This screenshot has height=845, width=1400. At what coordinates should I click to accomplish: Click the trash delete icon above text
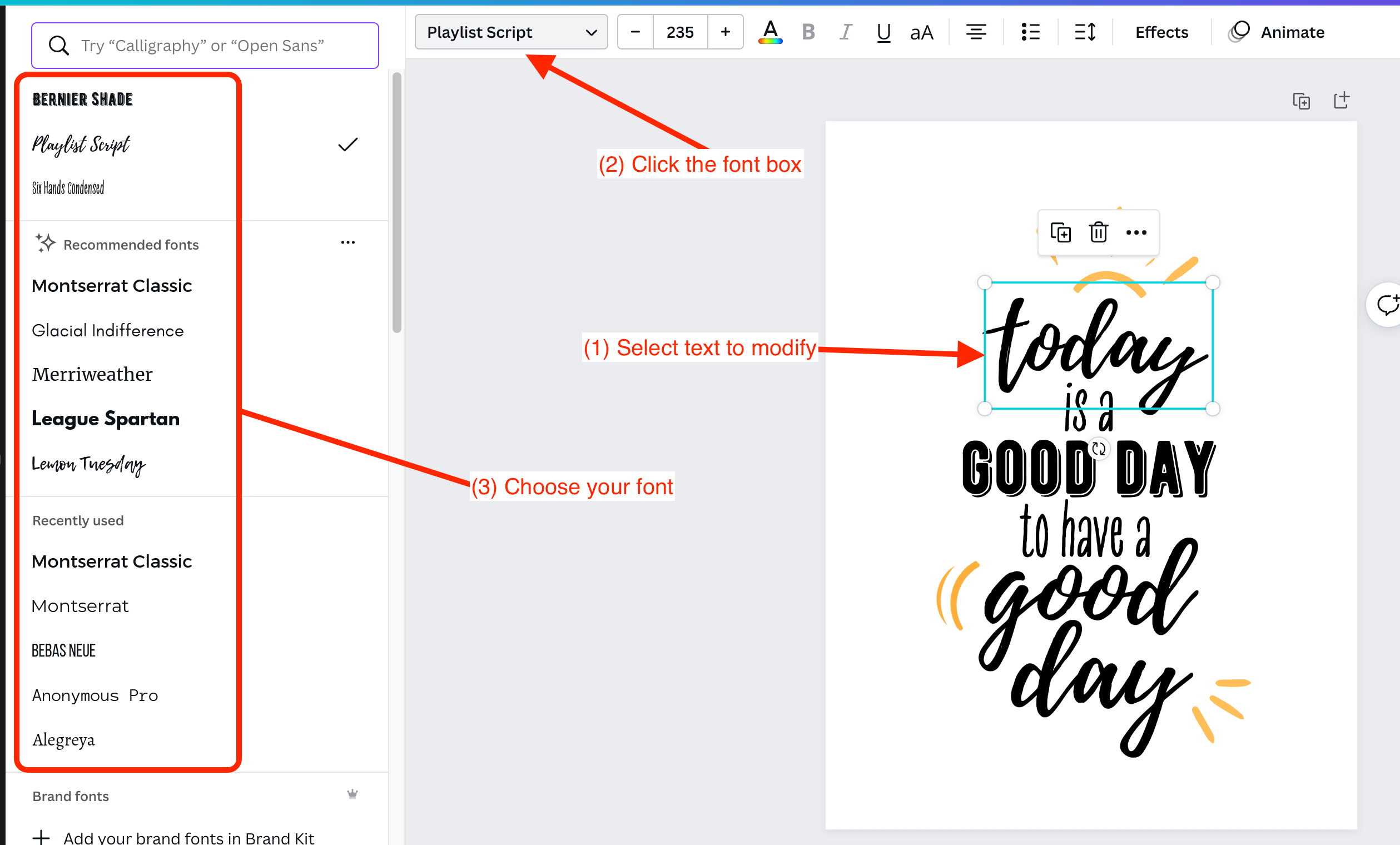point(1098,232)
